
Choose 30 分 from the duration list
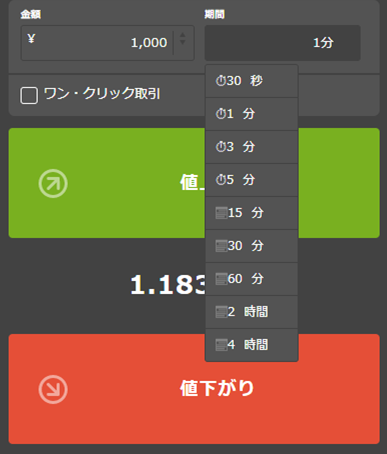251,246
